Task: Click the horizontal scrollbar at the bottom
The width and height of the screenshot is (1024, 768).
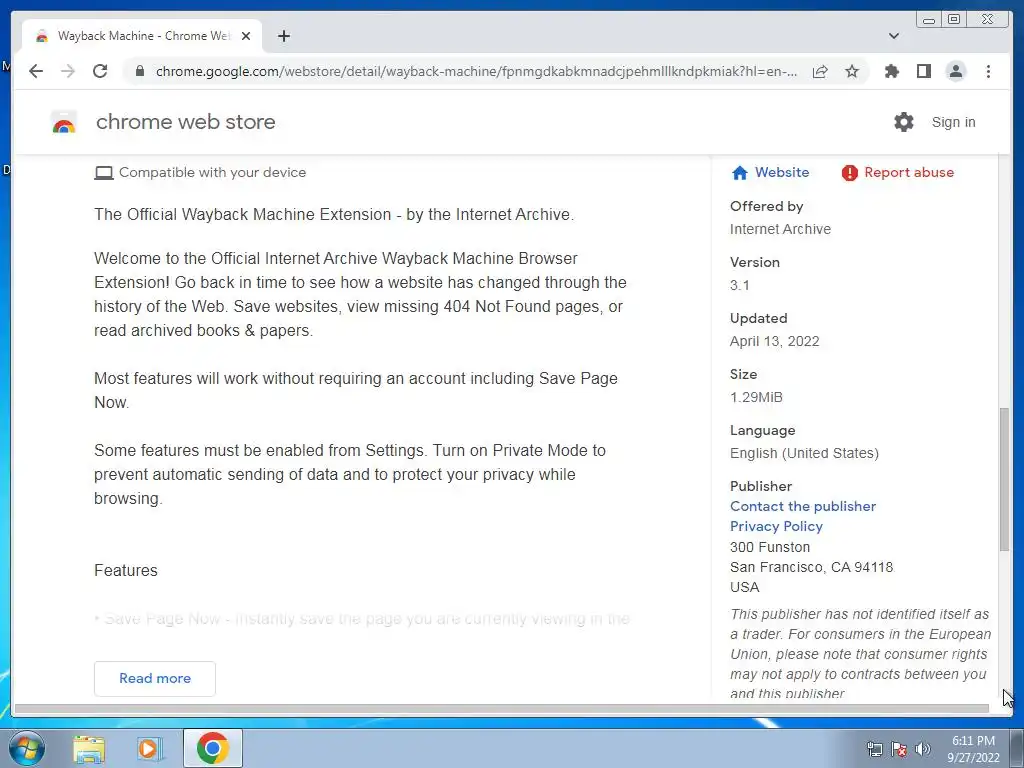Action: (502, 709)
